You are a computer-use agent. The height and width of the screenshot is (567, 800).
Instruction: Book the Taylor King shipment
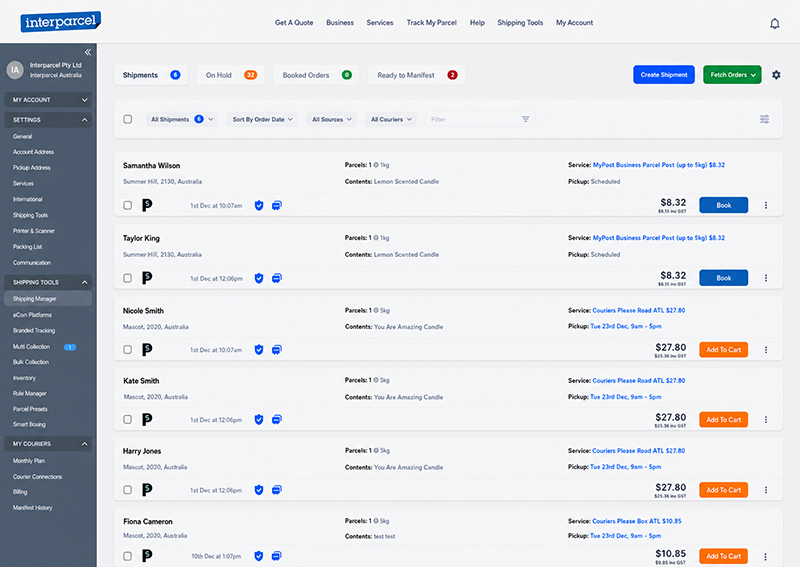(723, 278)
